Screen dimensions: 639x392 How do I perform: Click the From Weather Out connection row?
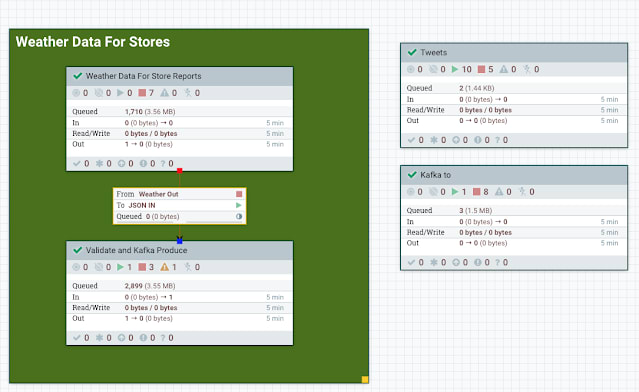pyautogui.click(x=179, y=194)
